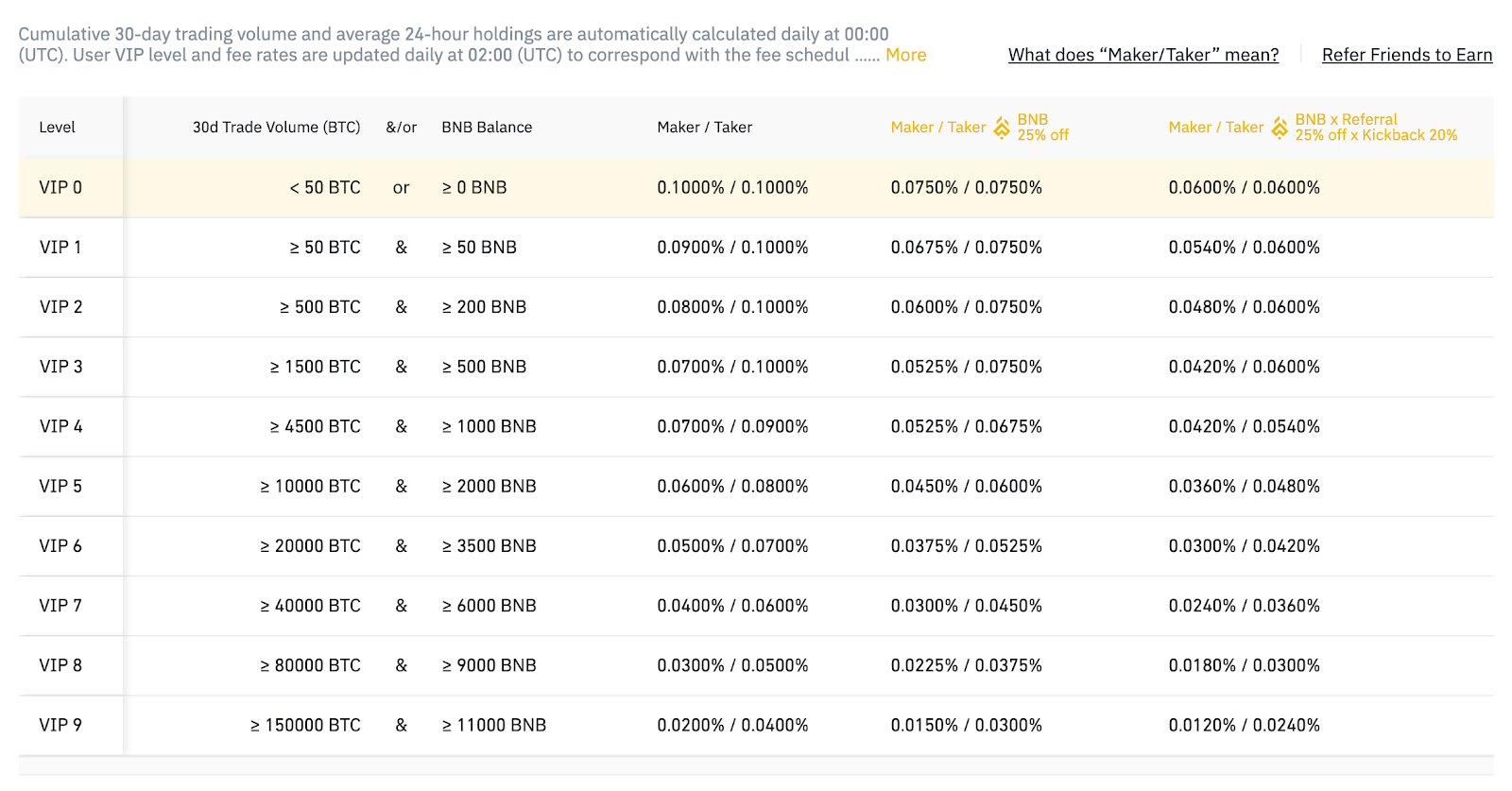Click Refer Friends to Earn link

coord(1406,55)
